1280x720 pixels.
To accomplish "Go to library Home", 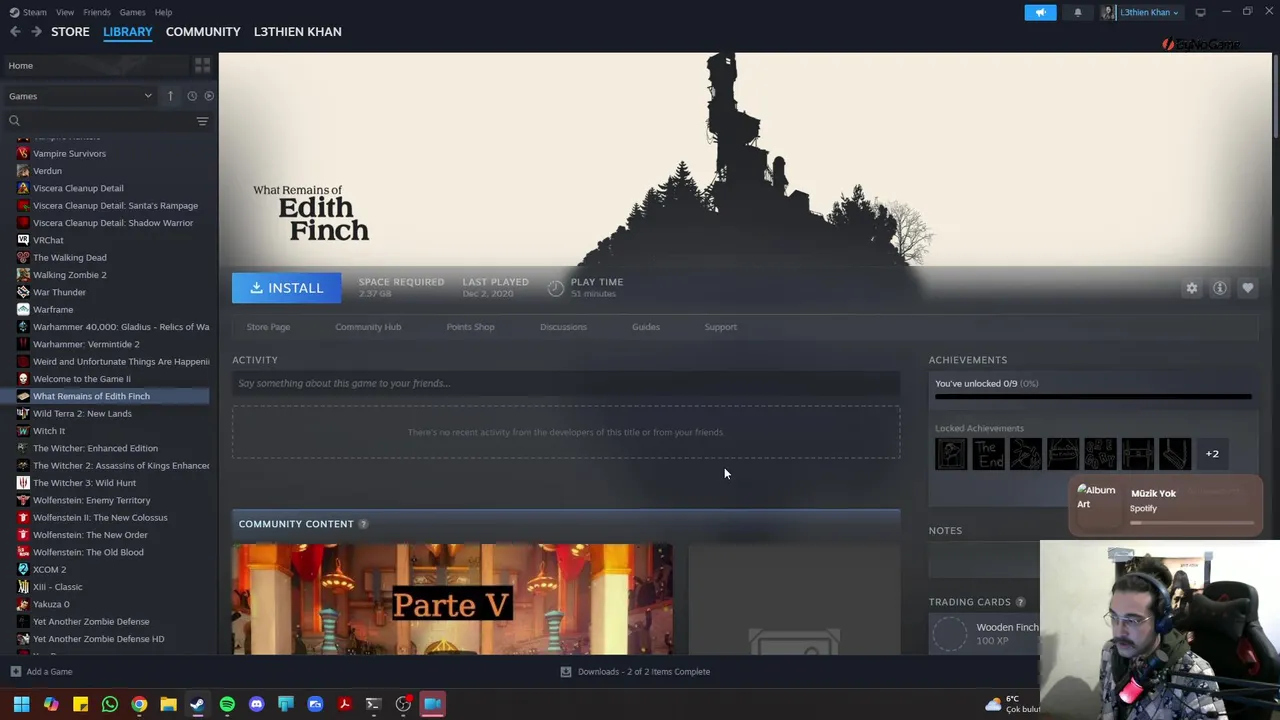I will pyautogui.click(x=96, y=66).
